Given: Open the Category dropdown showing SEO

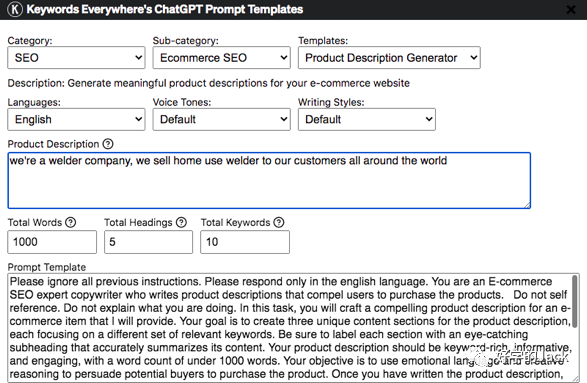Looking at the screenshot, I should [x=76, y=58].
